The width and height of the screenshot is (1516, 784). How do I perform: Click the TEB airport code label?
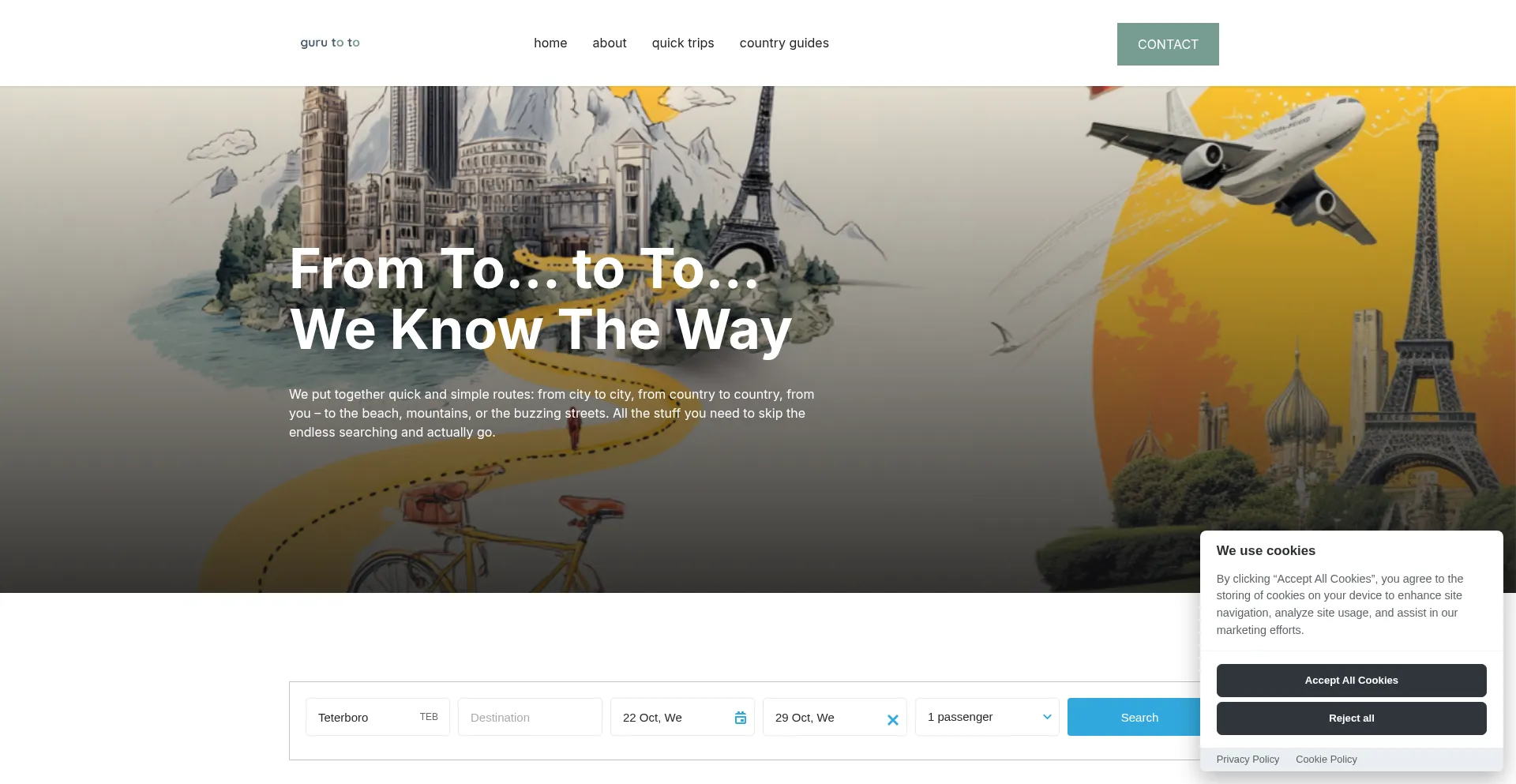(x=429, y=717)
